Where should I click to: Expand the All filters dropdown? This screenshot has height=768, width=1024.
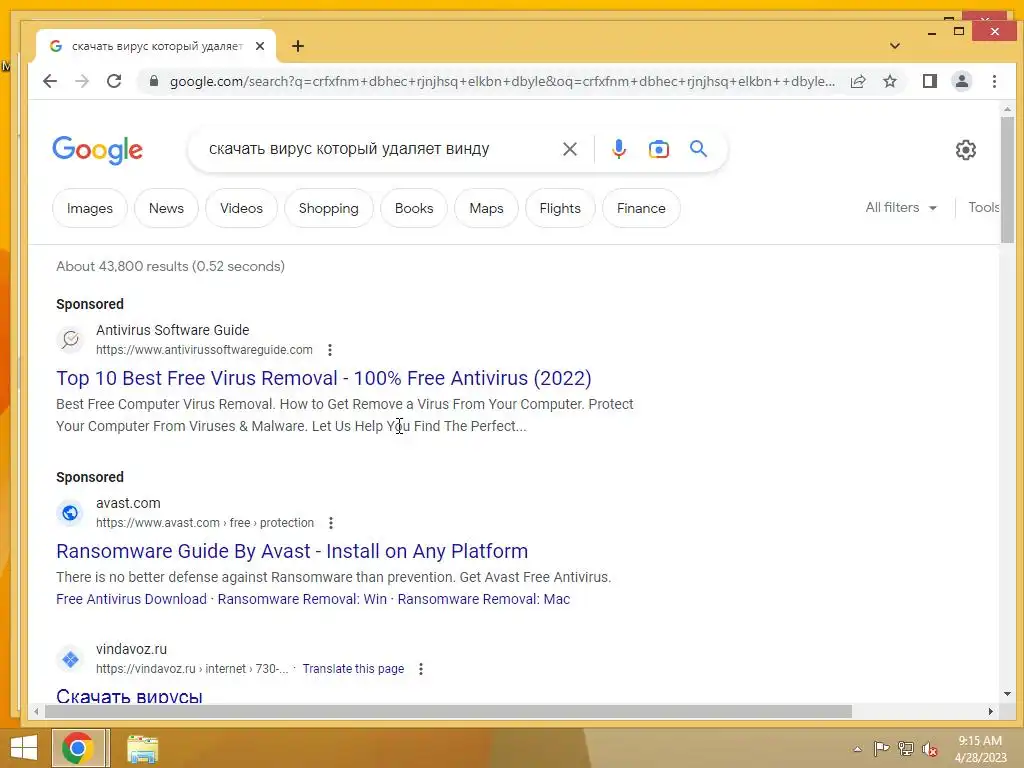pyautogui.click(x=901, y=208)
